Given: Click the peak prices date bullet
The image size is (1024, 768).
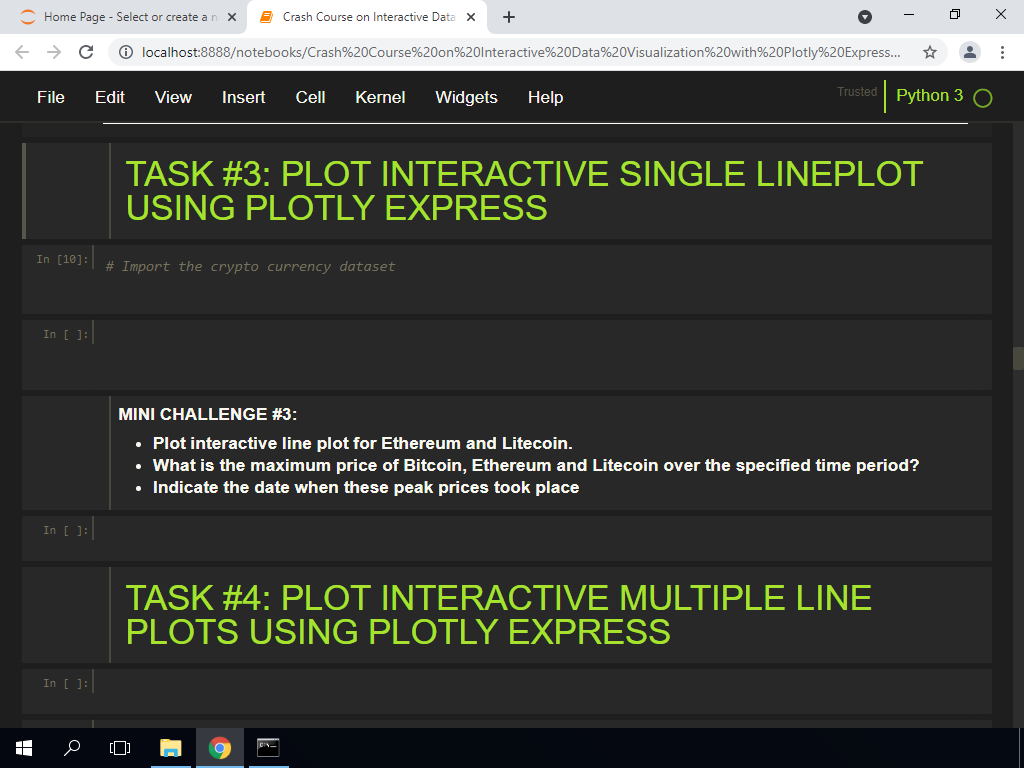Looking at the screenshot, I should [366, 488].
